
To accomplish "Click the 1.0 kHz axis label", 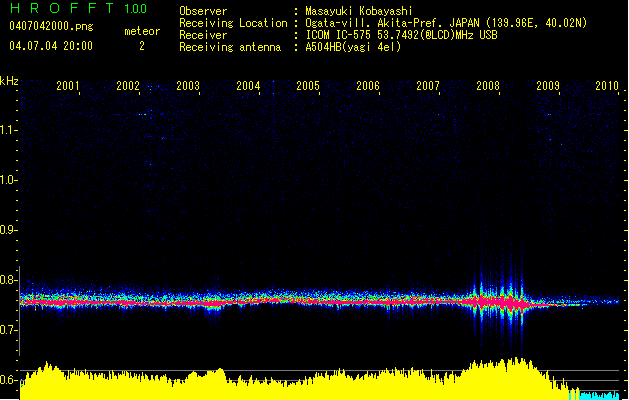I will (8, 180).
